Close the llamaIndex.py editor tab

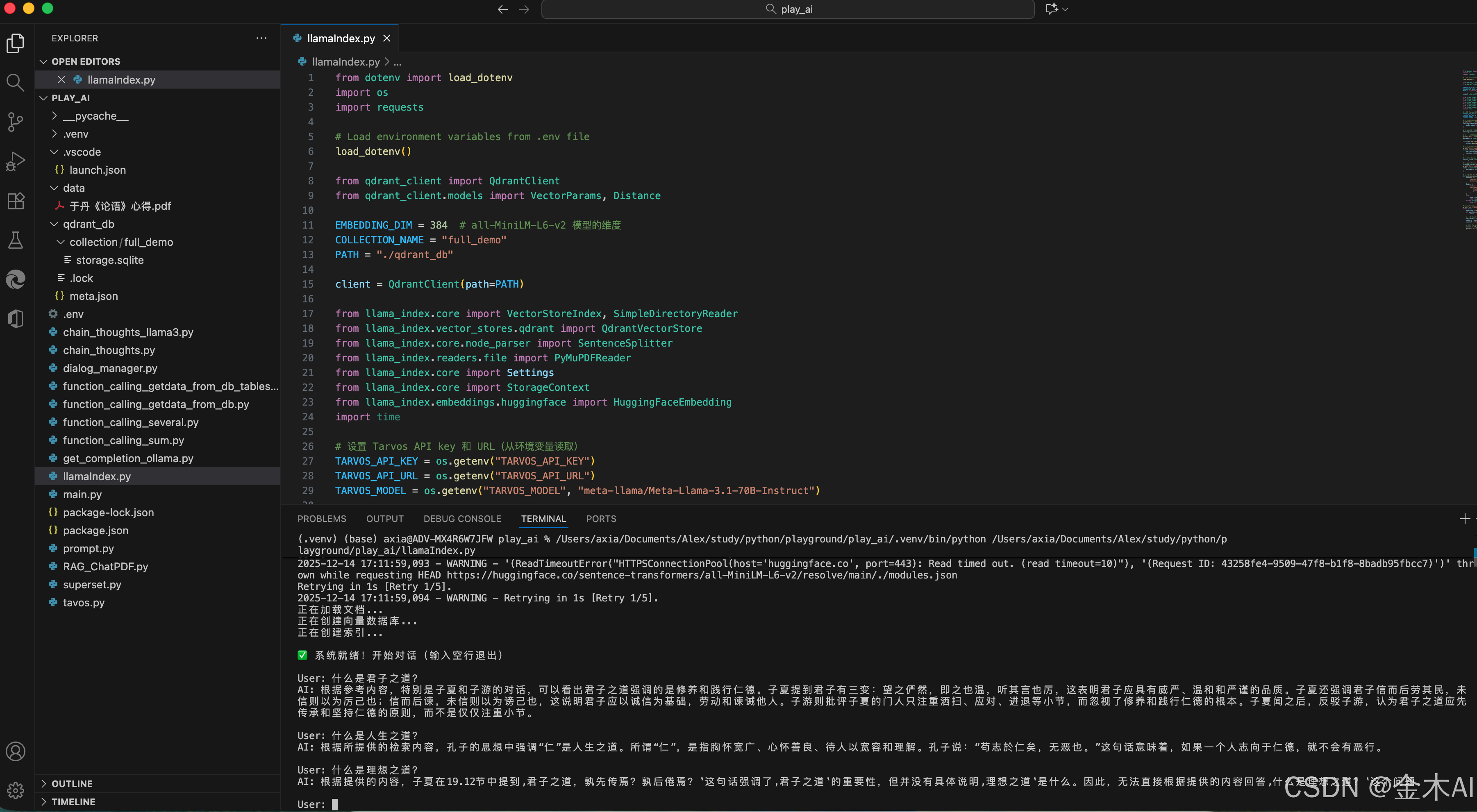point(387,39)
